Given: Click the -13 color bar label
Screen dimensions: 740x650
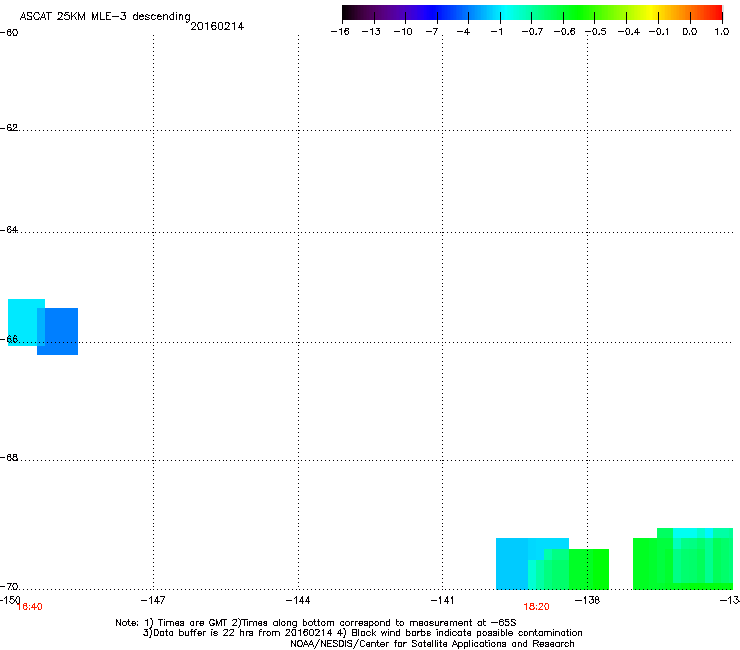Looking at the screenshot, I should (x=371, y=32).
